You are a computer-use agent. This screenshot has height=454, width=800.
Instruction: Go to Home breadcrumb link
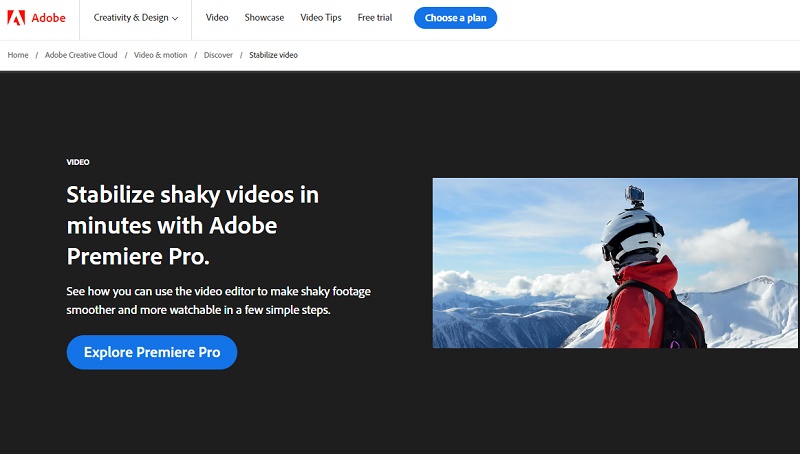coord(18,55)
